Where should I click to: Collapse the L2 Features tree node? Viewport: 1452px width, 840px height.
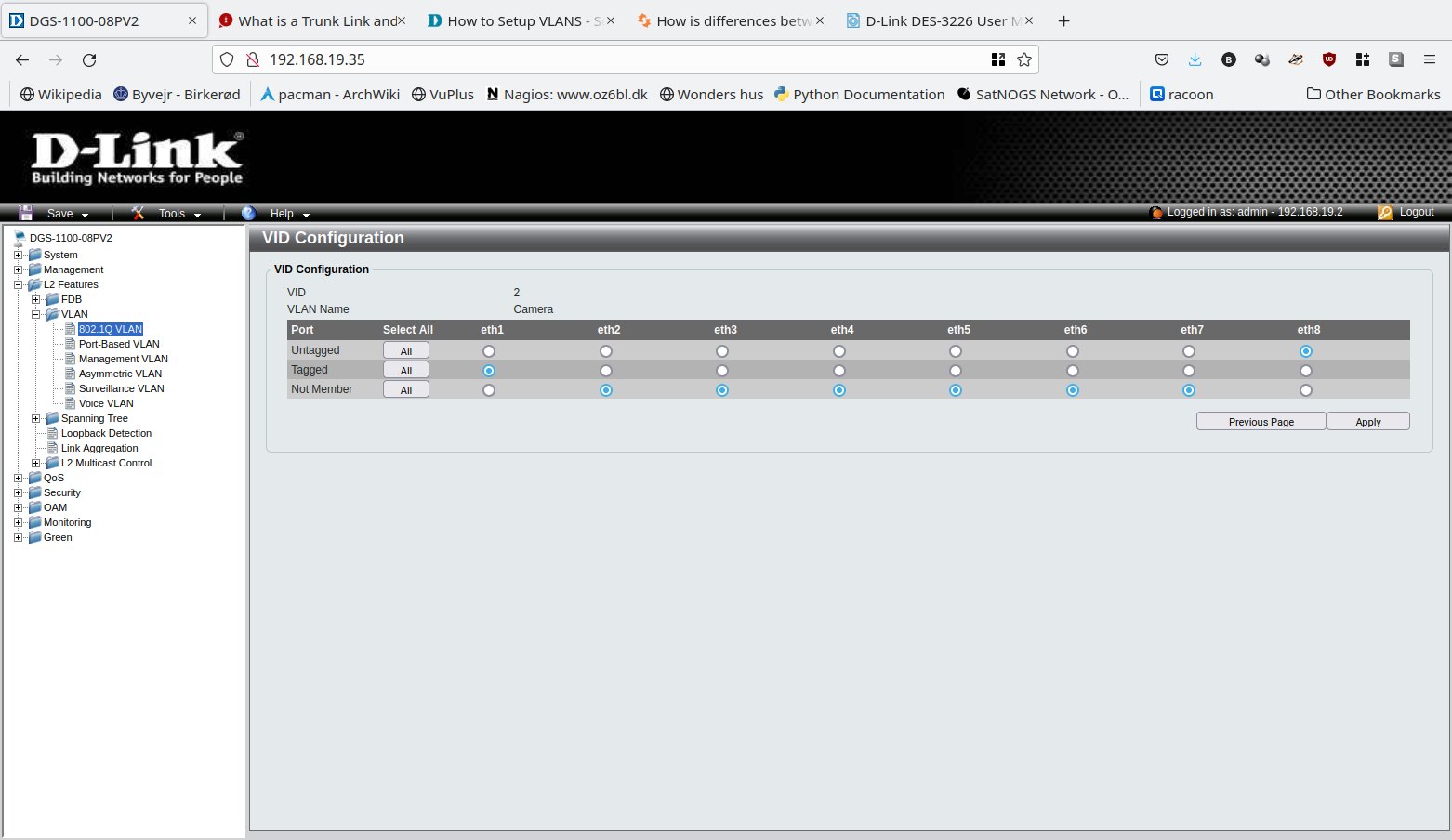(x=18, y=284)
